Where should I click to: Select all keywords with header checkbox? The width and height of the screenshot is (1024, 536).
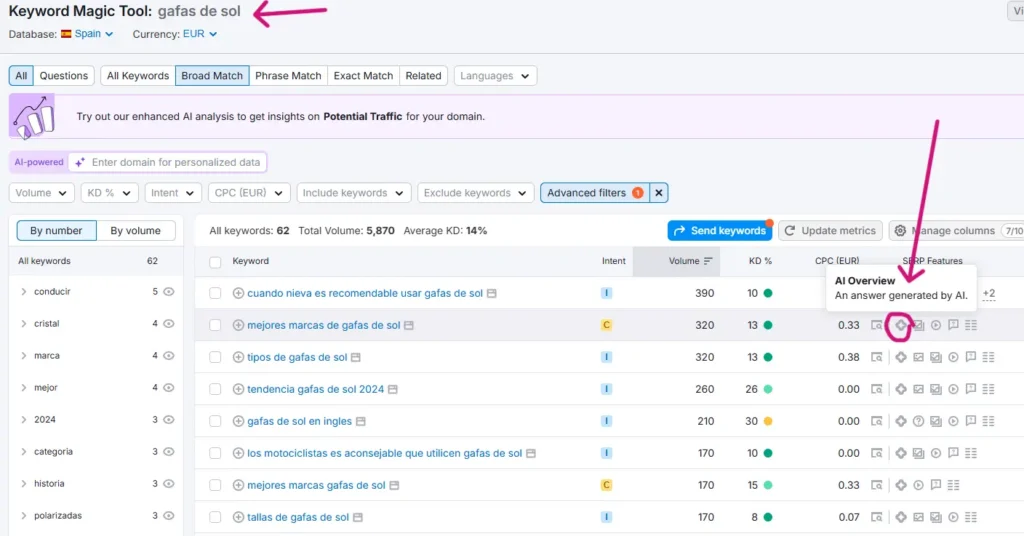pyautogui.click(x=215, y=262)
